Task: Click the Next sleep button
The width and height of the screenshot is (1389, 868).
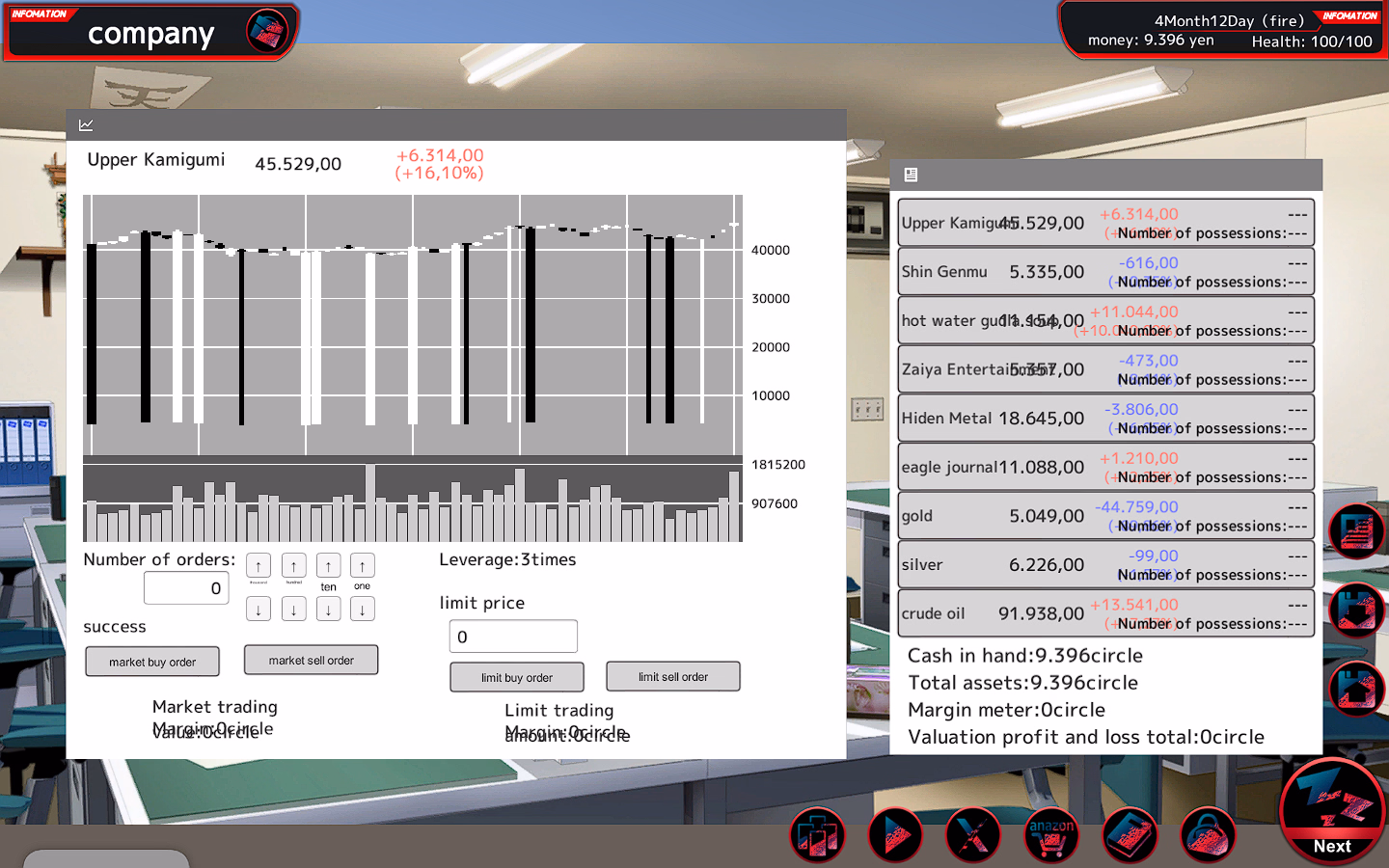Action: click(x=1332, y=812)
